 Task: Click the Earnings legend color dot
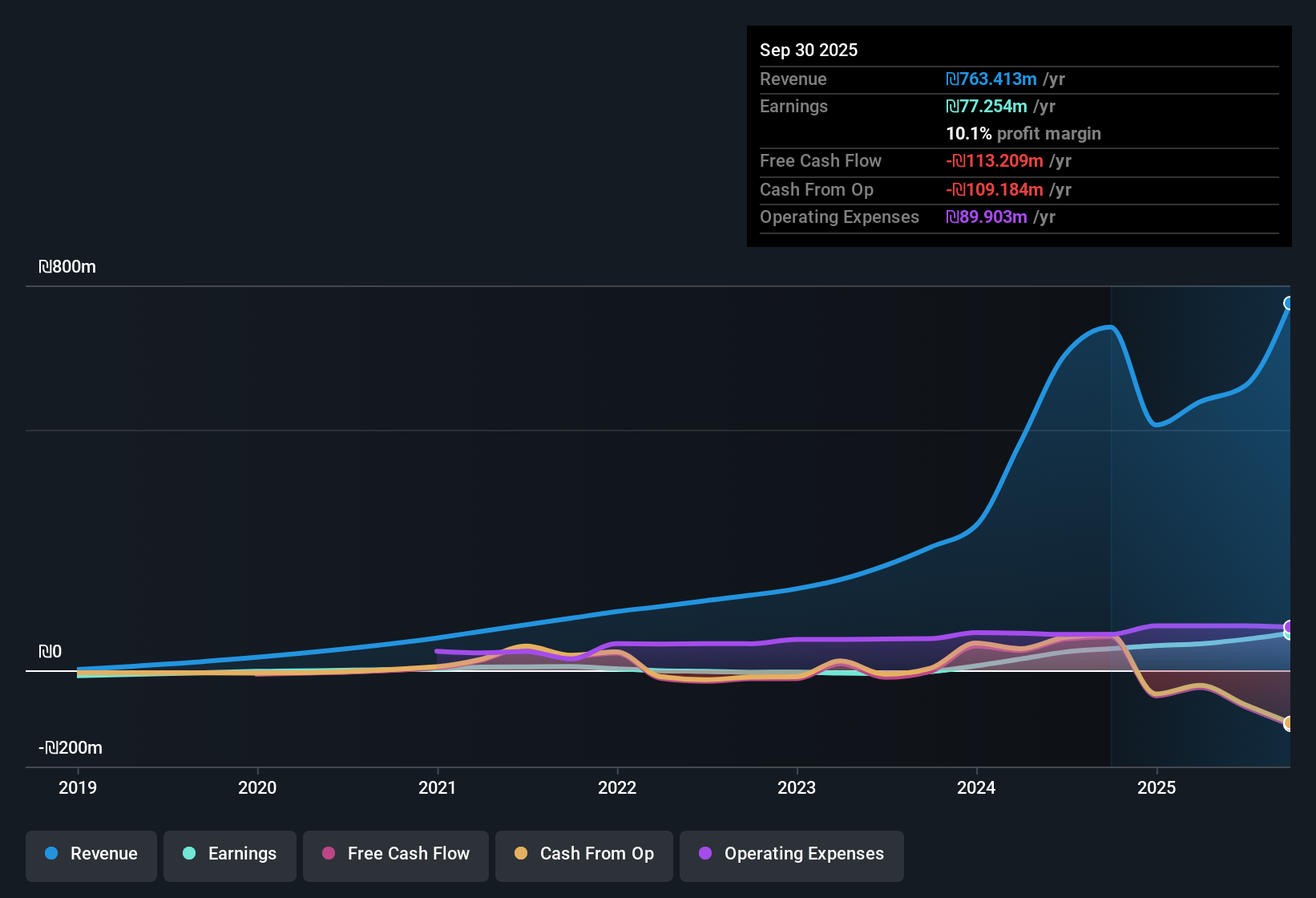[x=189, y=854]
